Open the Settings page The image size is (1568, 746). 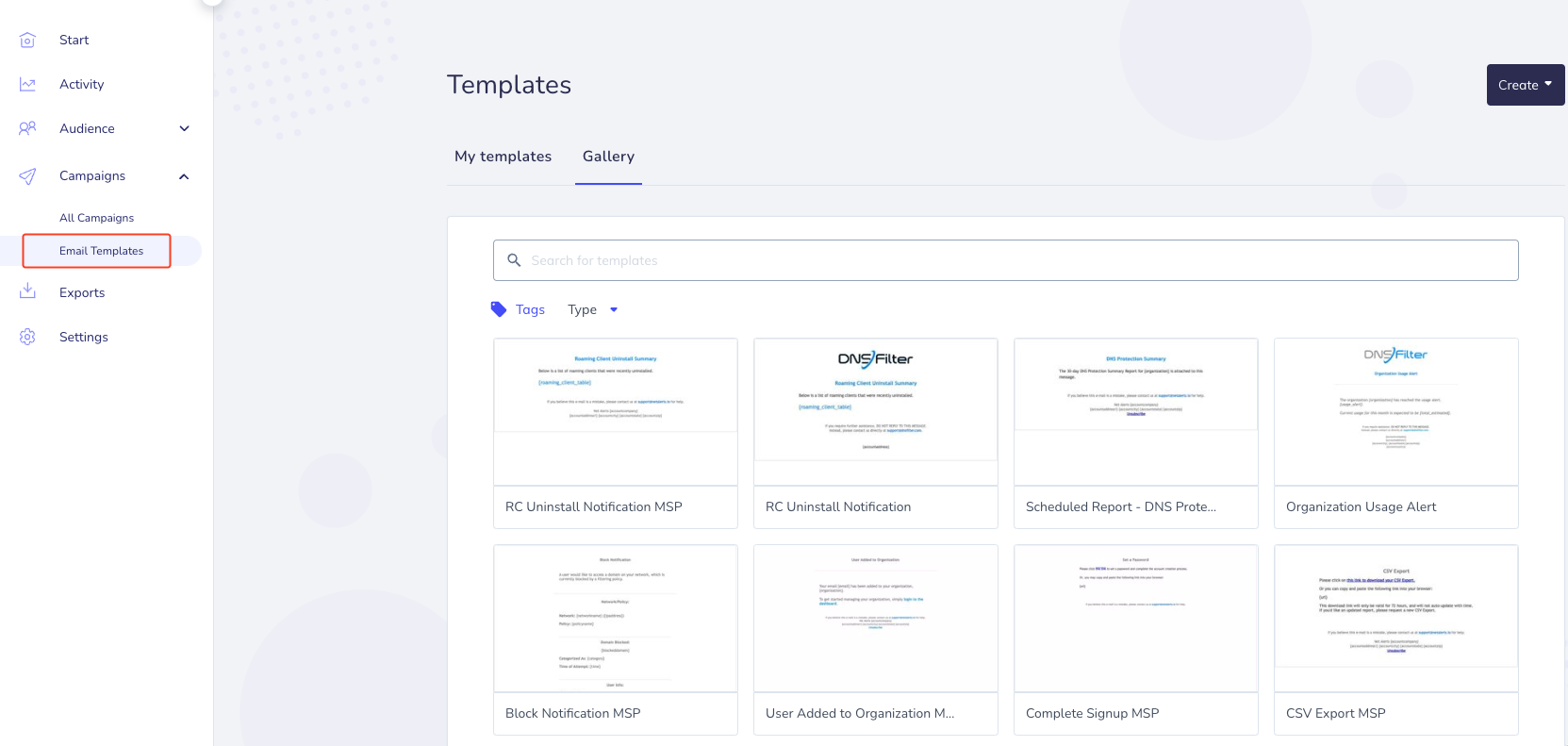(84, 337)
